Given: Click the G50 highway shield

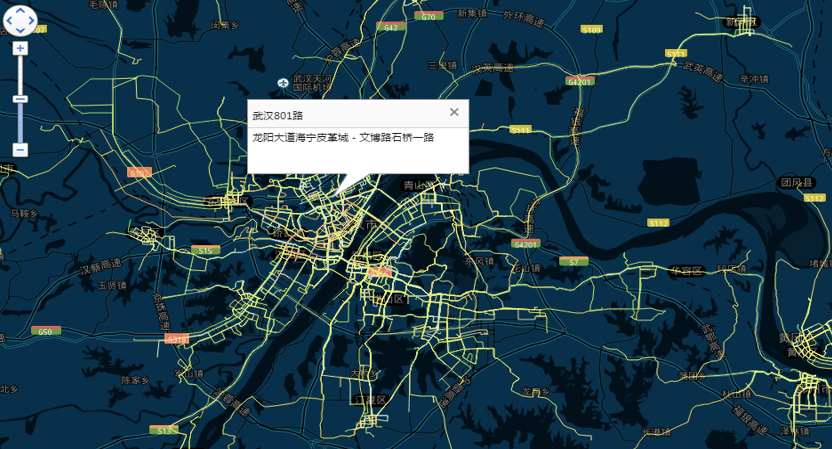Looking at the screenshot, I should pos(46,331).
